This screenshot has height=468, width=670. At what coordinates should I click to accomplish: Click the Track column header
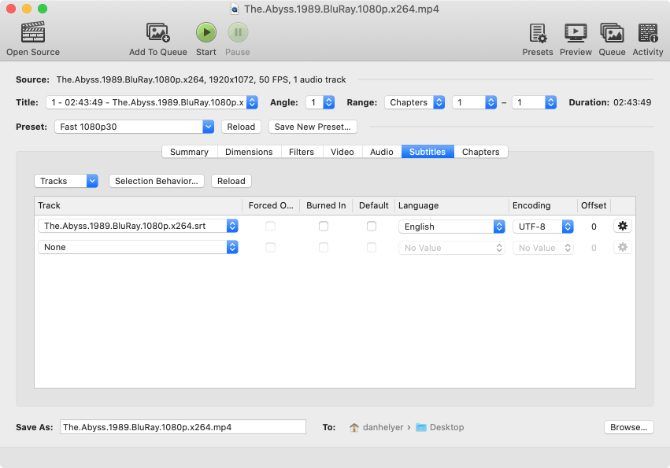(138, 206)
